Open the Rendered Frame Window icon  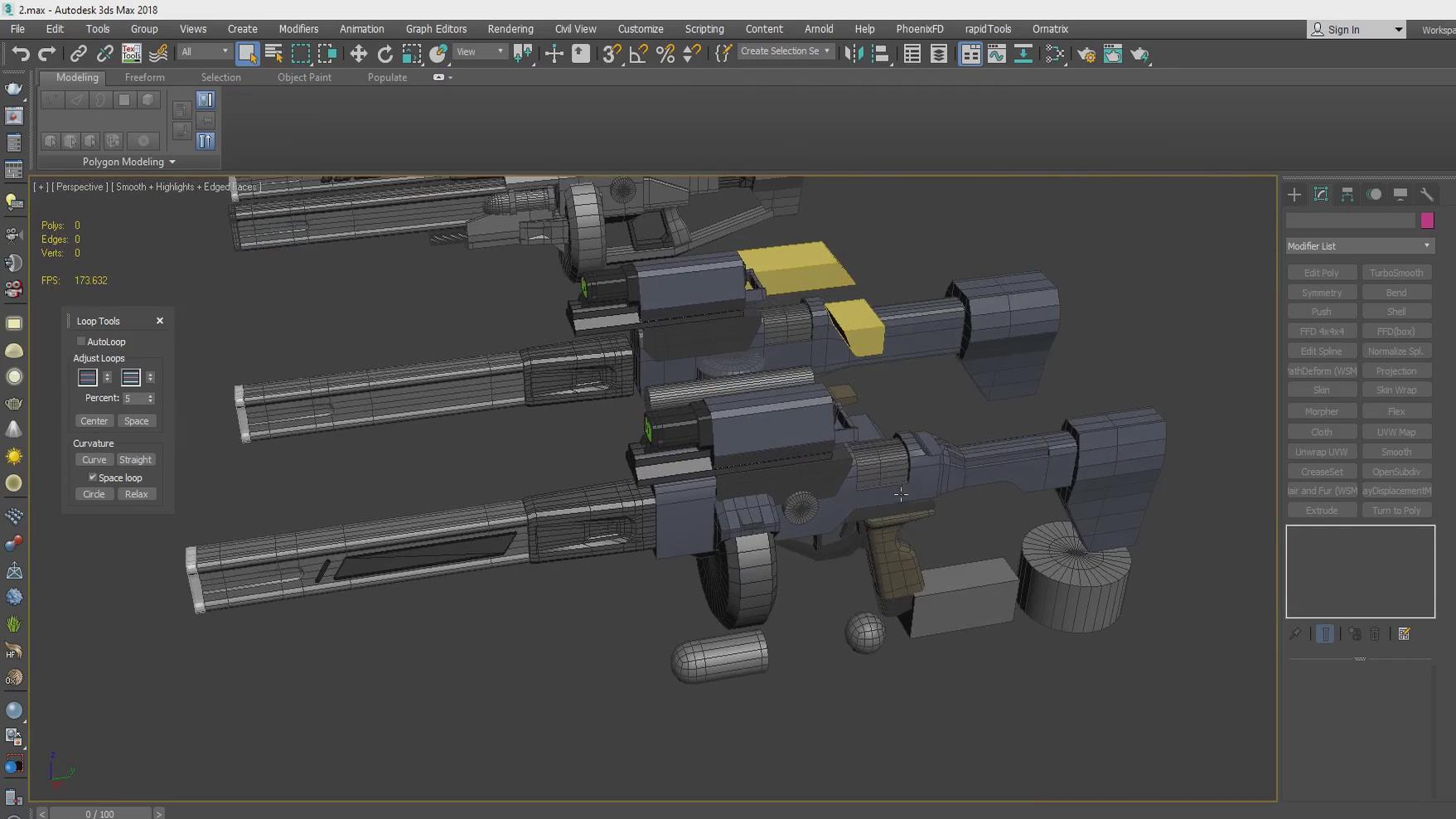click(x=1113, y=54)
